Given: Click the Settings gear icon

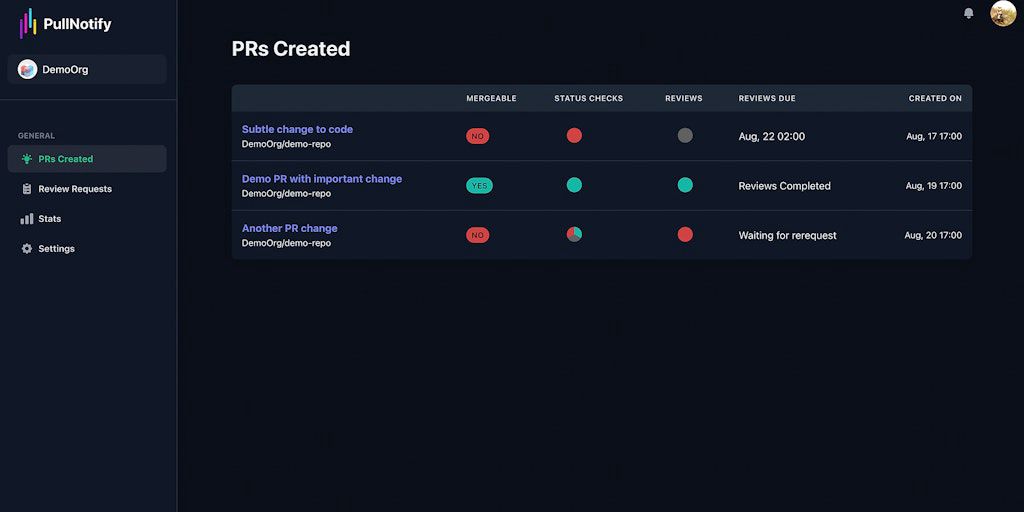Looking at the screenshot, I should 27,249.
